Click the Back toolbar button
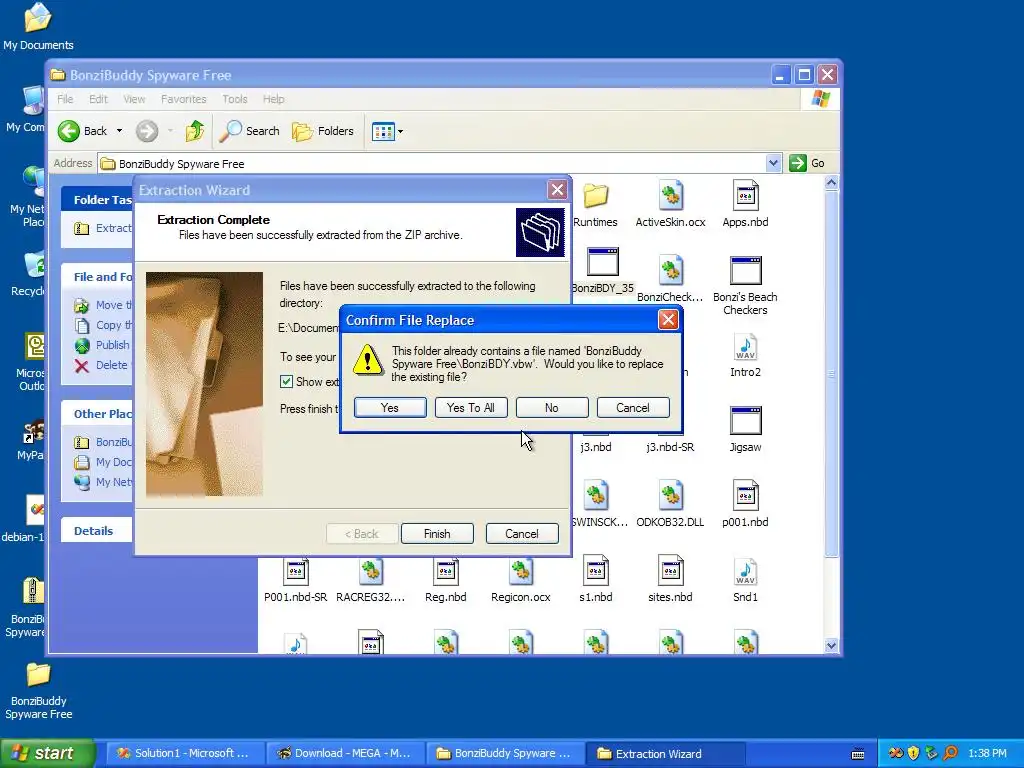 click(x=82, y=131)
